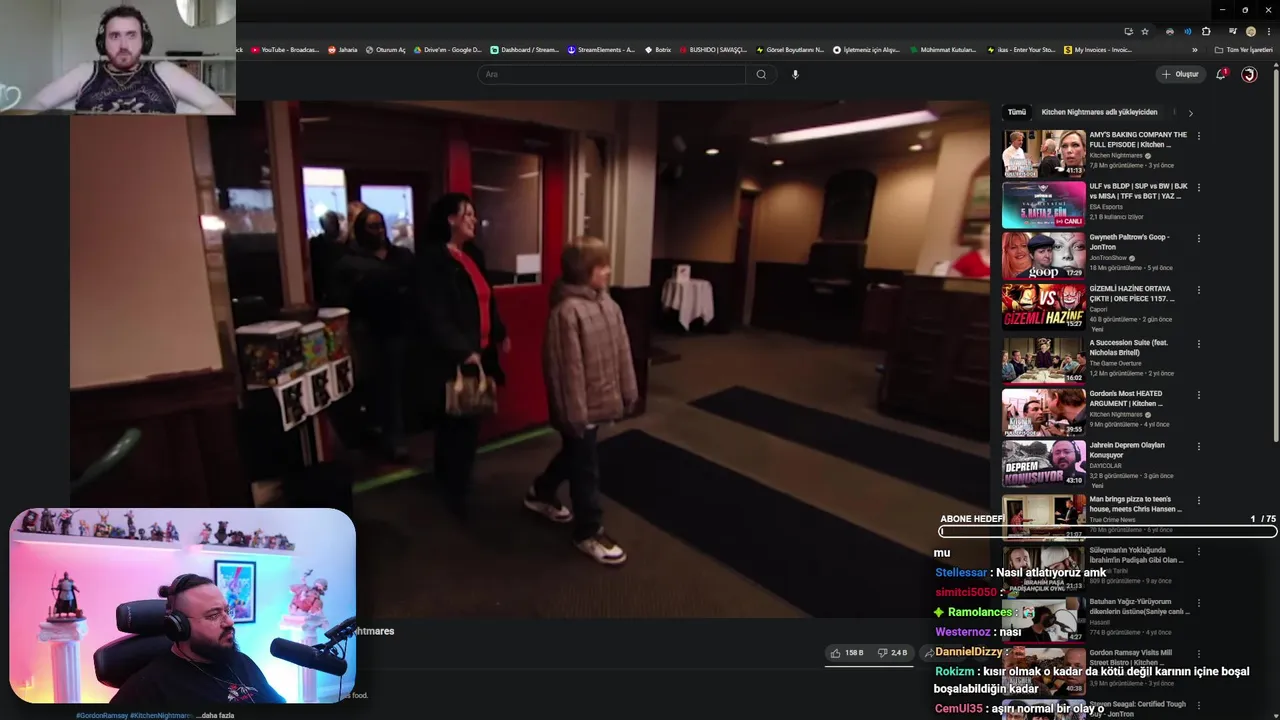This screenshot has width=1280, height=720.
Task: Bookmark this page with the star icon
Action: (1145, 31)
